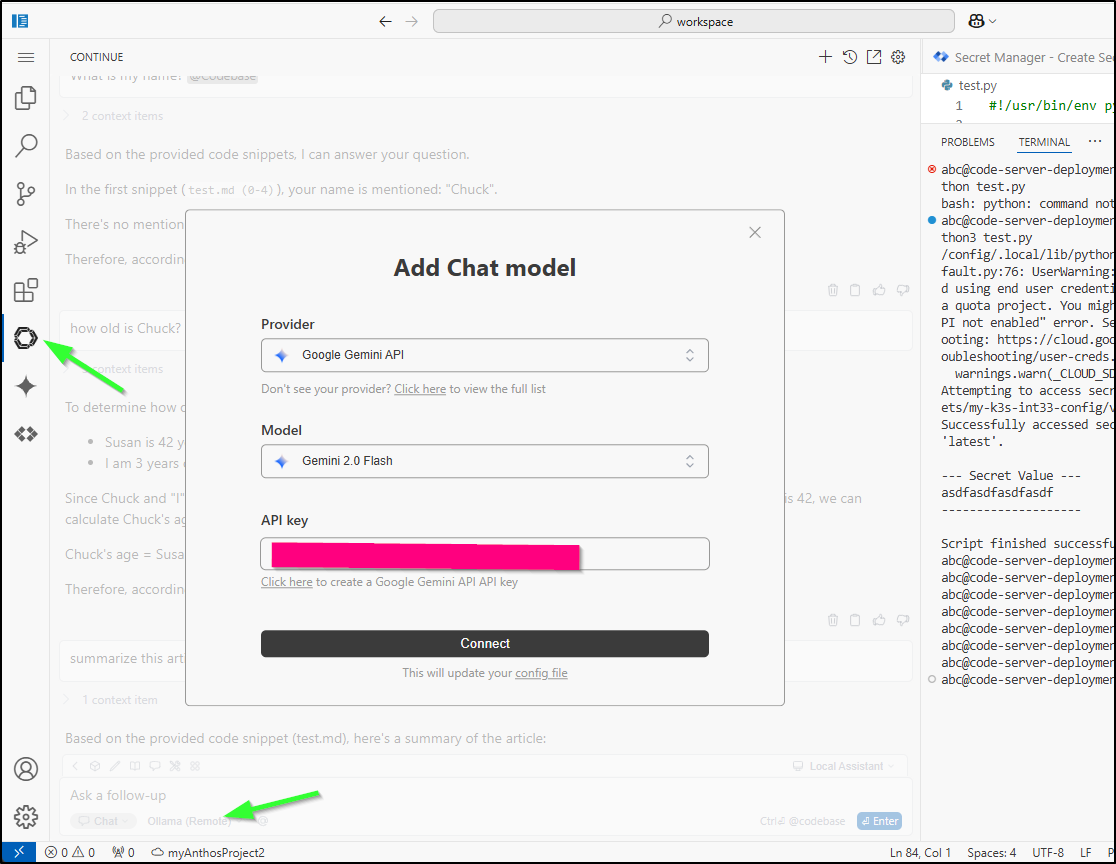The image size is (1116, 864).
Task: Submit the prompt with the Enter button
Action: click(879, 821)
